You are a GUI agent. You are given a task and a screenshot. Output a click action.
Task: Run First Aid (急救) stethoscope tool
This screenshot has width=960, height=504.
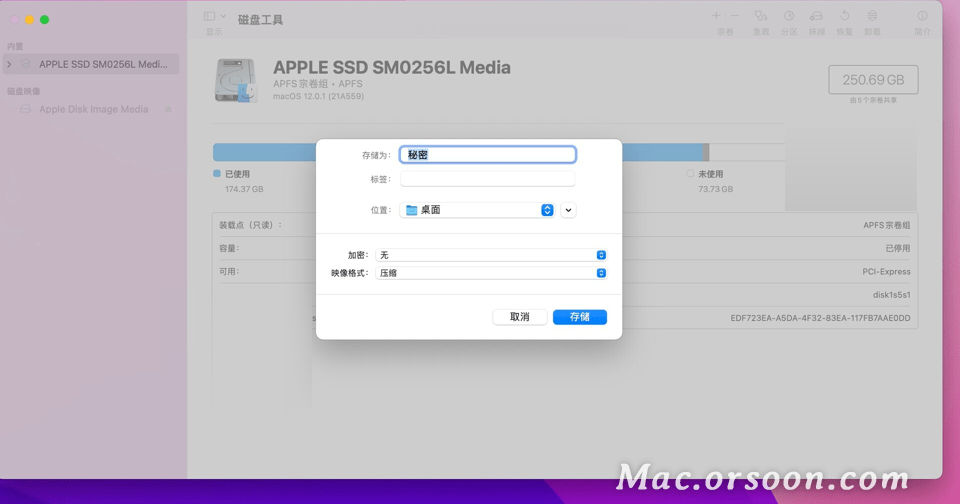(760, 16)
